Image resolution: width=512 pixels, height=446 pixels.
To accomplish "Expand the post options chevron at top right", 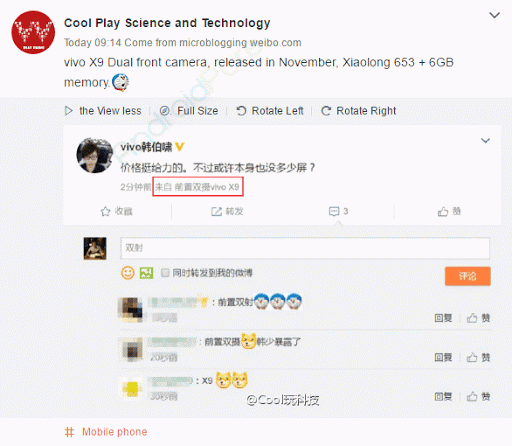I will [494, 15].
